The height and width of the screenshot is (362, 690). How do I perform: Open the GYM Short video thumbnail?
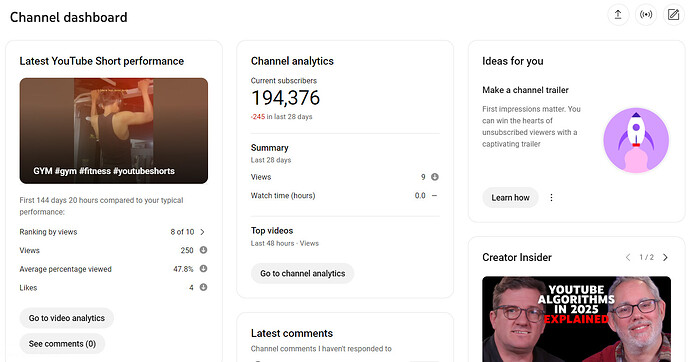[114, 131]
